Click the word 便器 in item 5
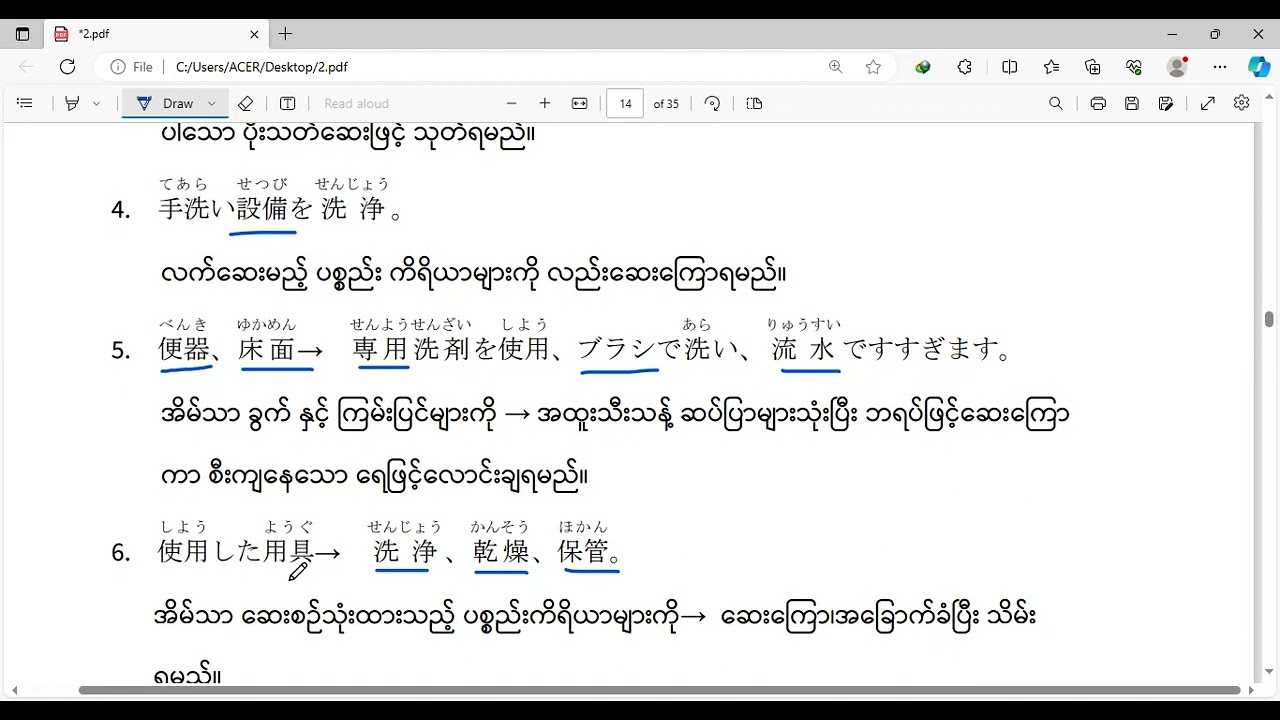1280x720 pixels. (x=185, y=349)
